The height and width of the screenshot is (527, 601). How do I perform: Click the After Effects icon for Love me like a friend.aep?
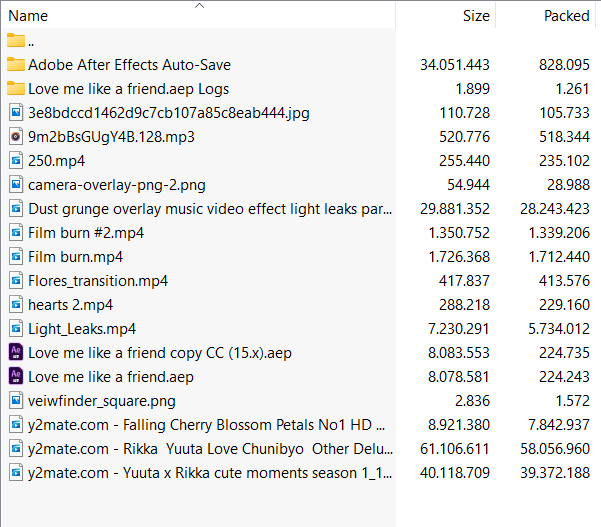(15, 377)
